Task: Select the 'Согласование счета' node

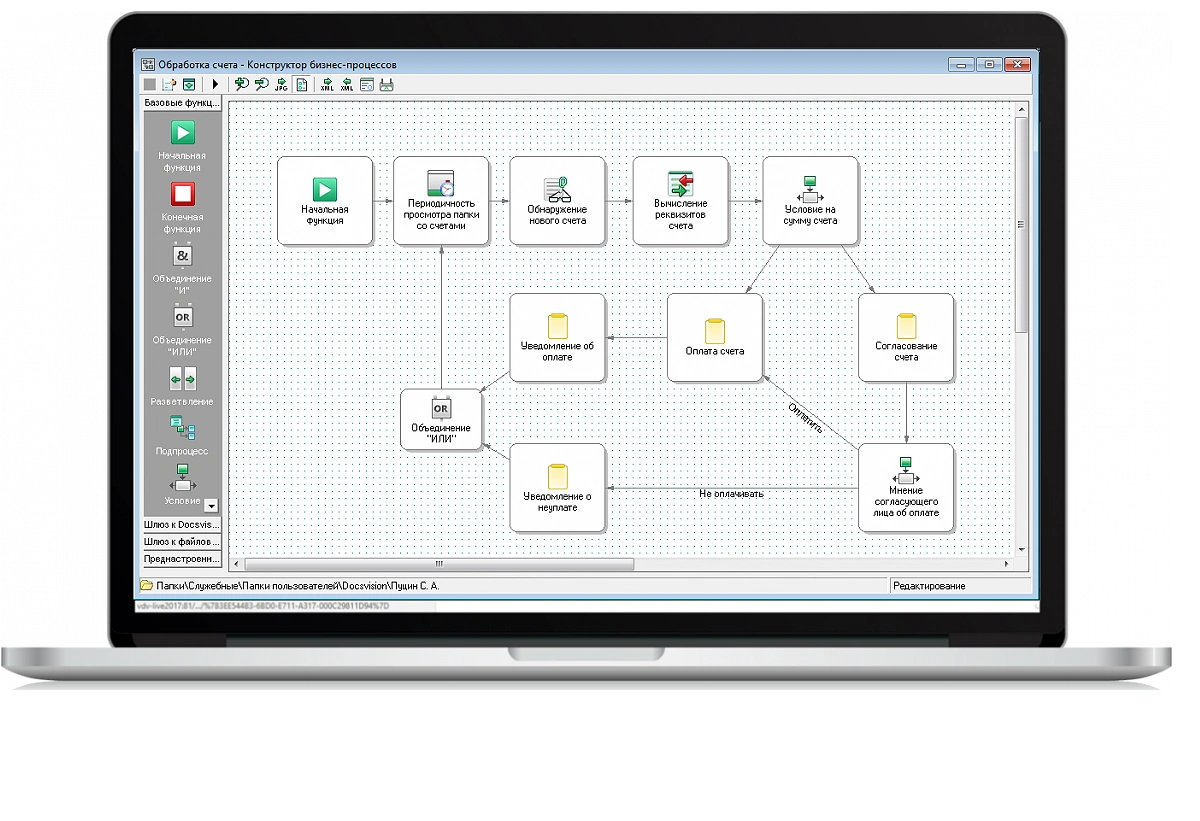Action: click(906, 337)
